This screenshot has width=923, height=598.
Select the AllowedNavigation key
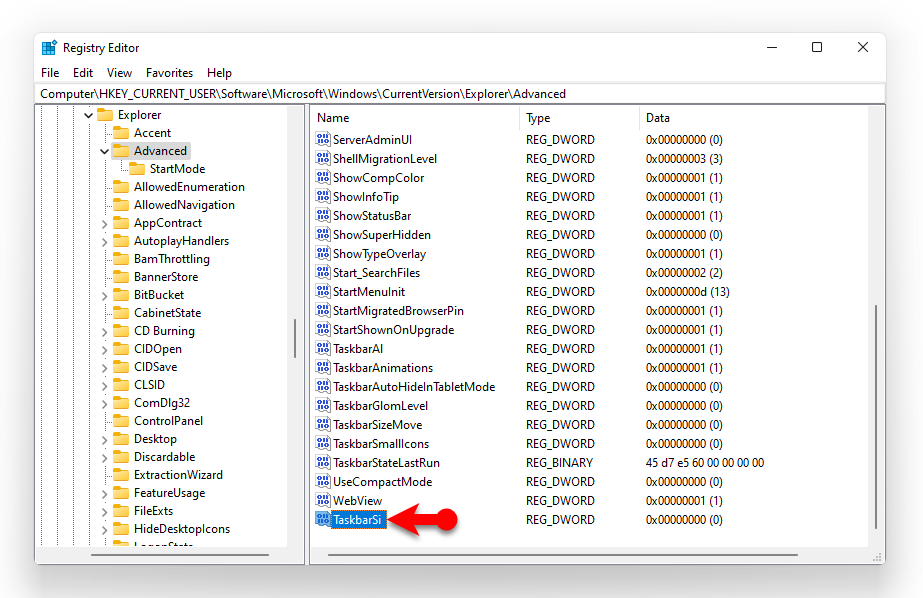click(184, 205)
